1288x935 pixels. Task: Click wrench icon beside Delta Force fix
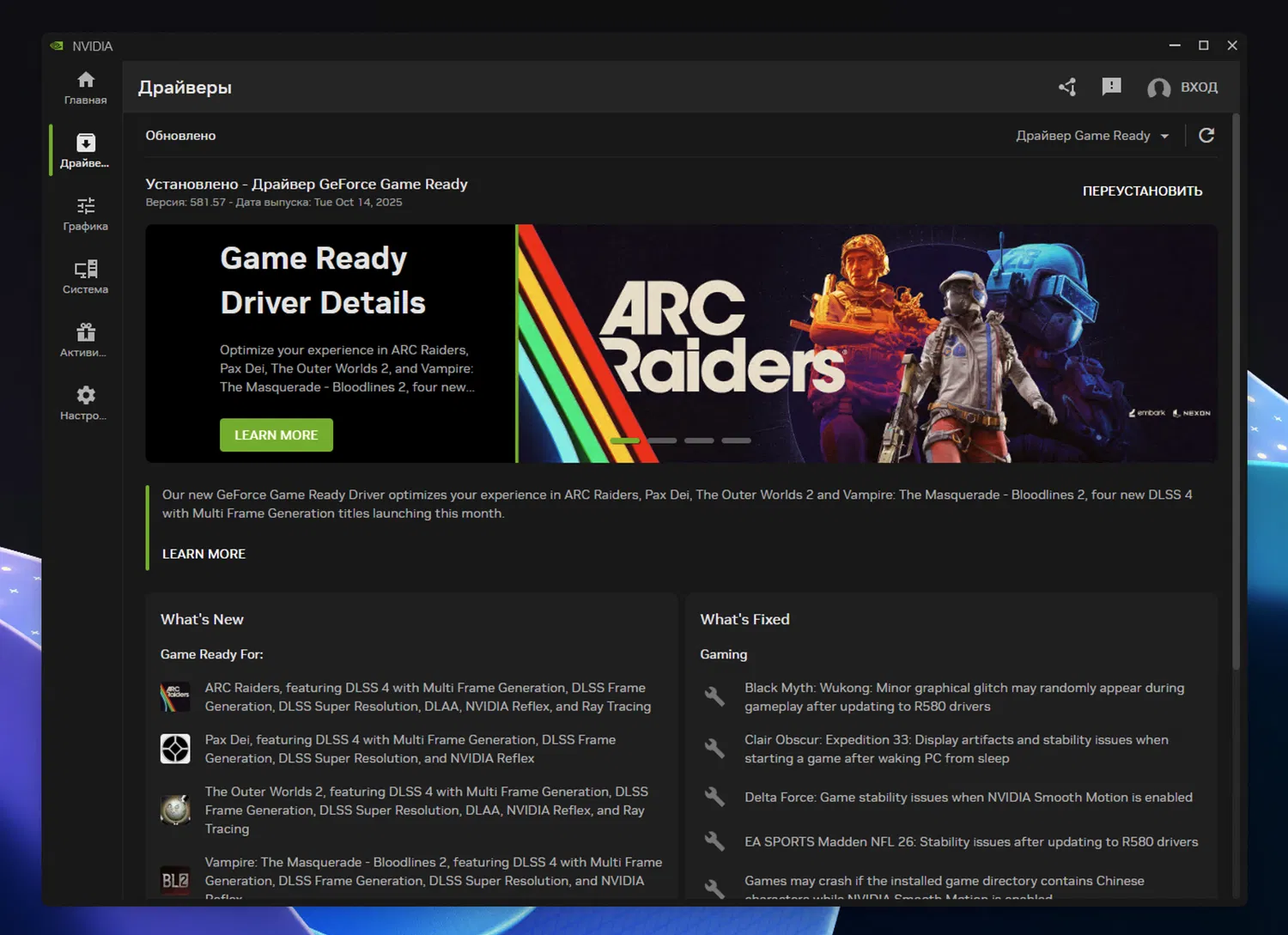click(x=714, y=797)
